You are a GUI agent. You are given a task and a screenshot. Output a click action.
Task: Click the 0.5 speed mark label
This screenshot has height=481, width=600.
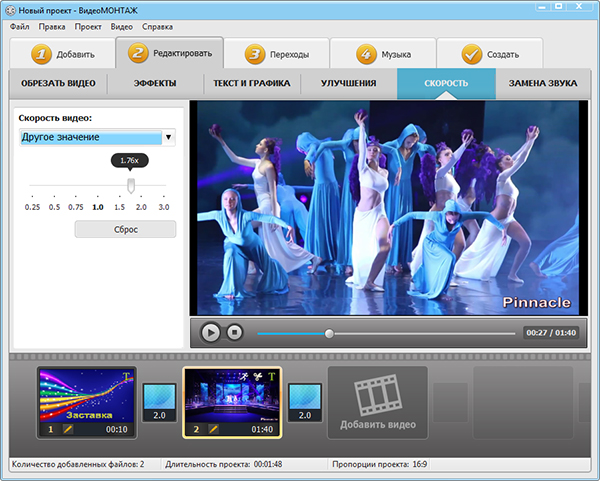[54, 207]
